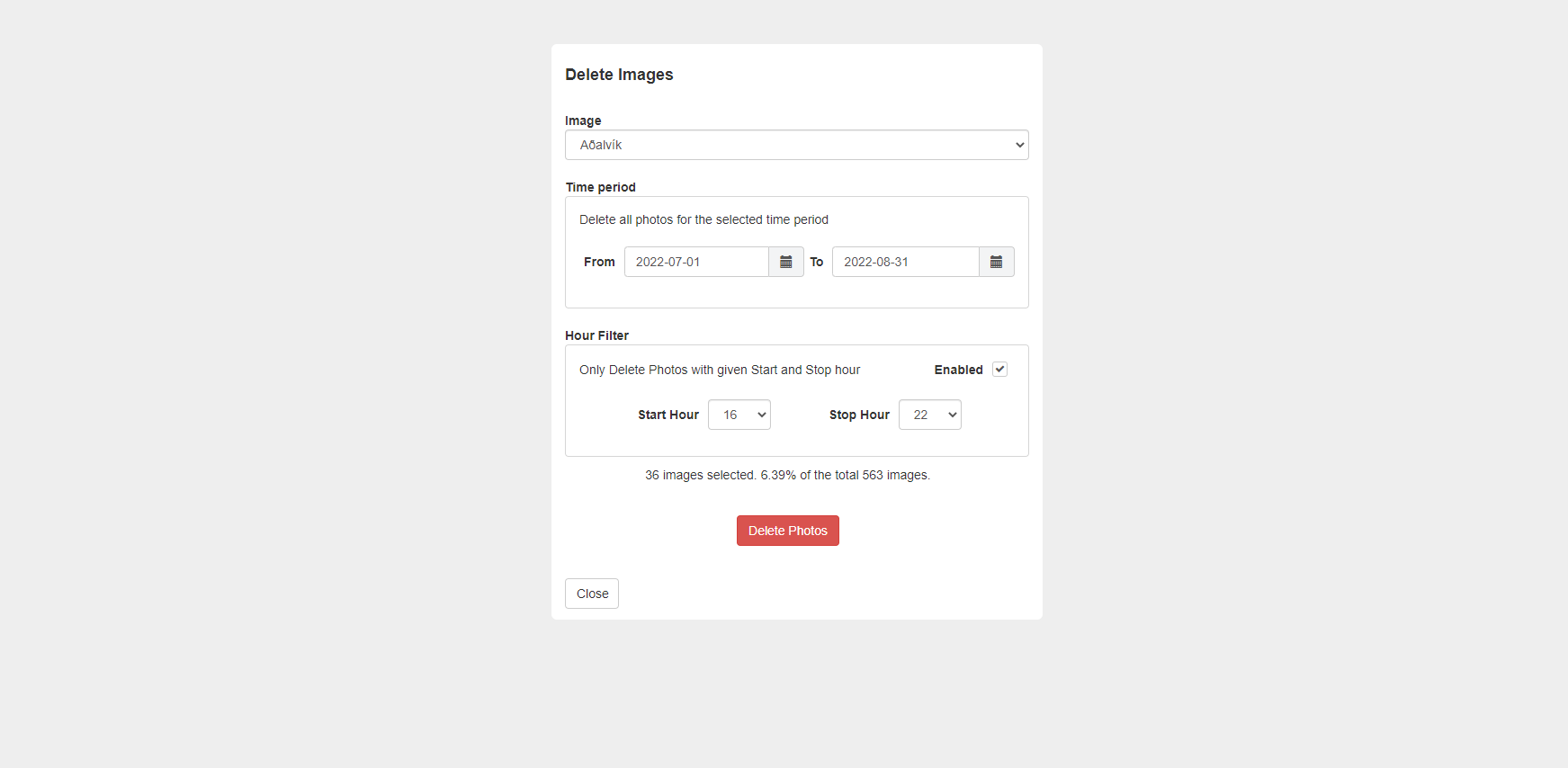This screenshot has width=1568, height=768.
Task: Expand the Stop Hour dropdown
Action: 930,415
